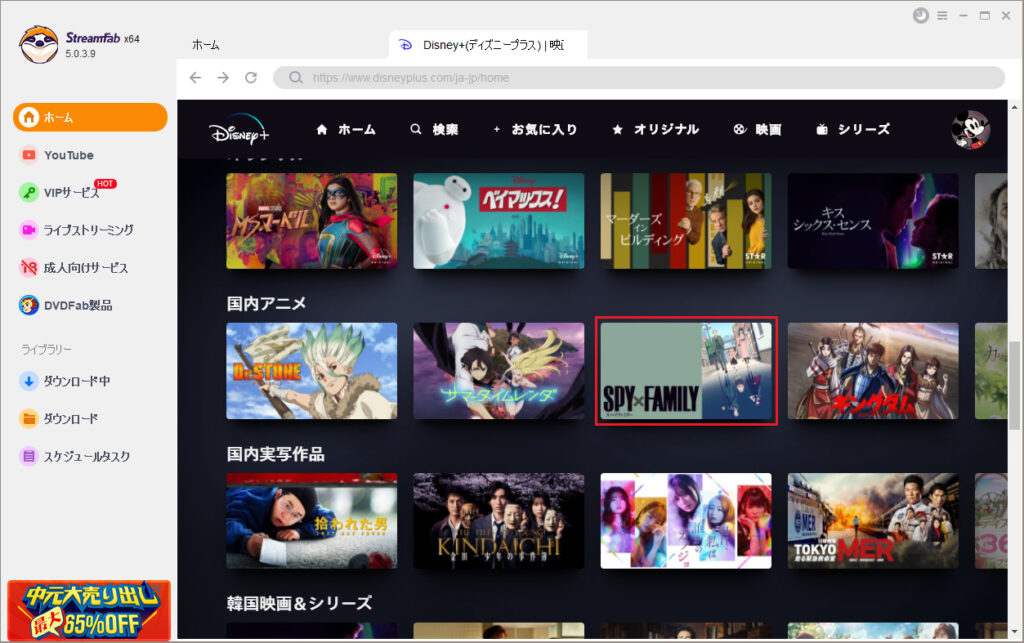
Task: Open the キス・シックス・センス thumbnail
Action: tap(873, 221)
